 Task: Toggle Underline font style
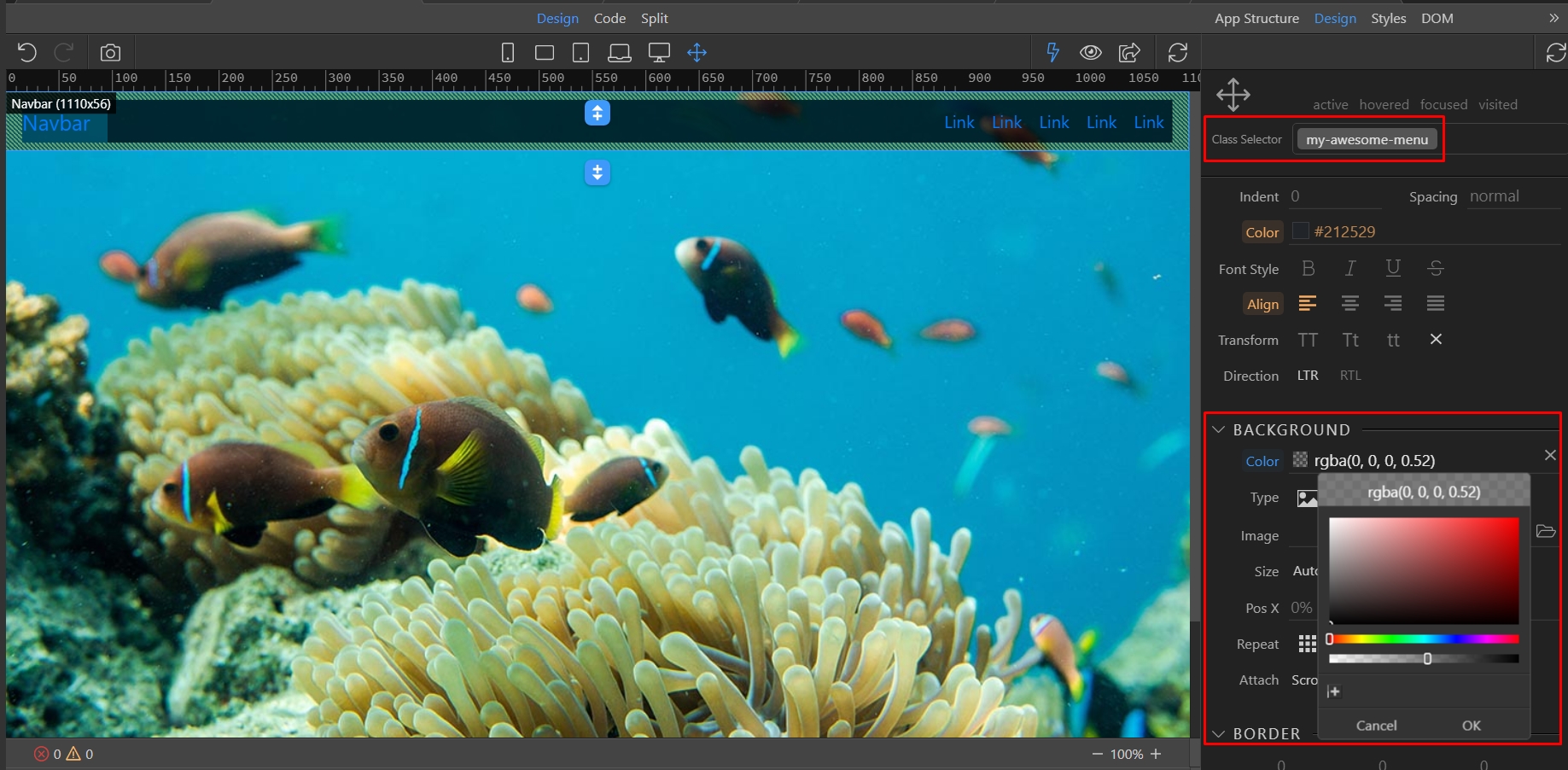(x=1393, y=269)
